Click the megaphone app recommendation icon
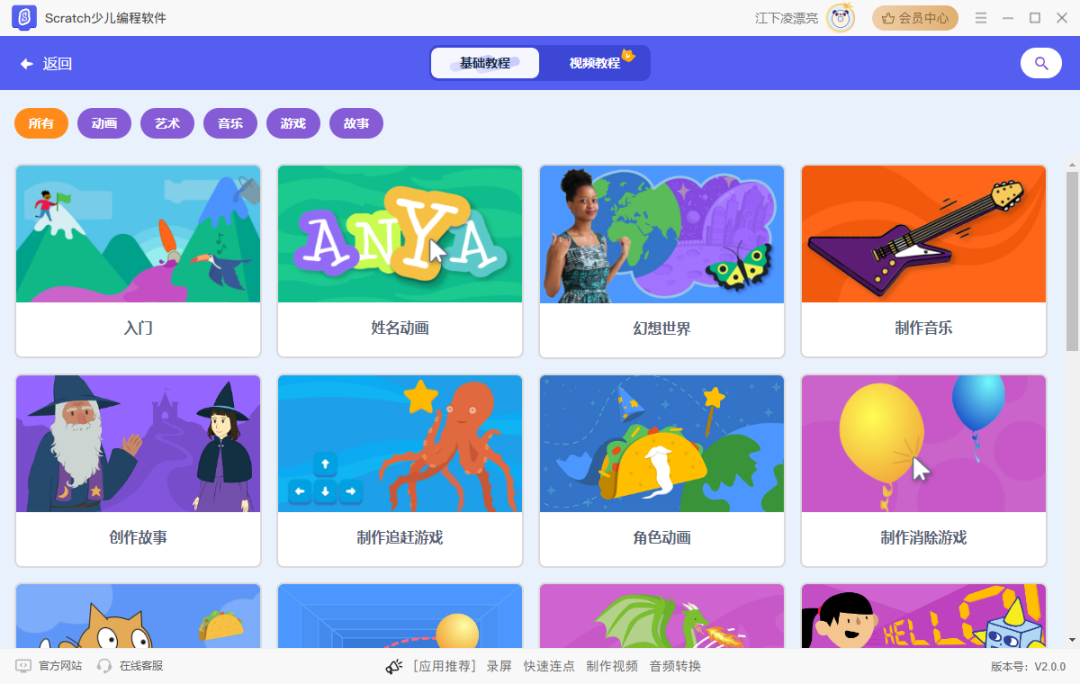The height and width of the screenshot is (684, 1080). tap(394, 666)
